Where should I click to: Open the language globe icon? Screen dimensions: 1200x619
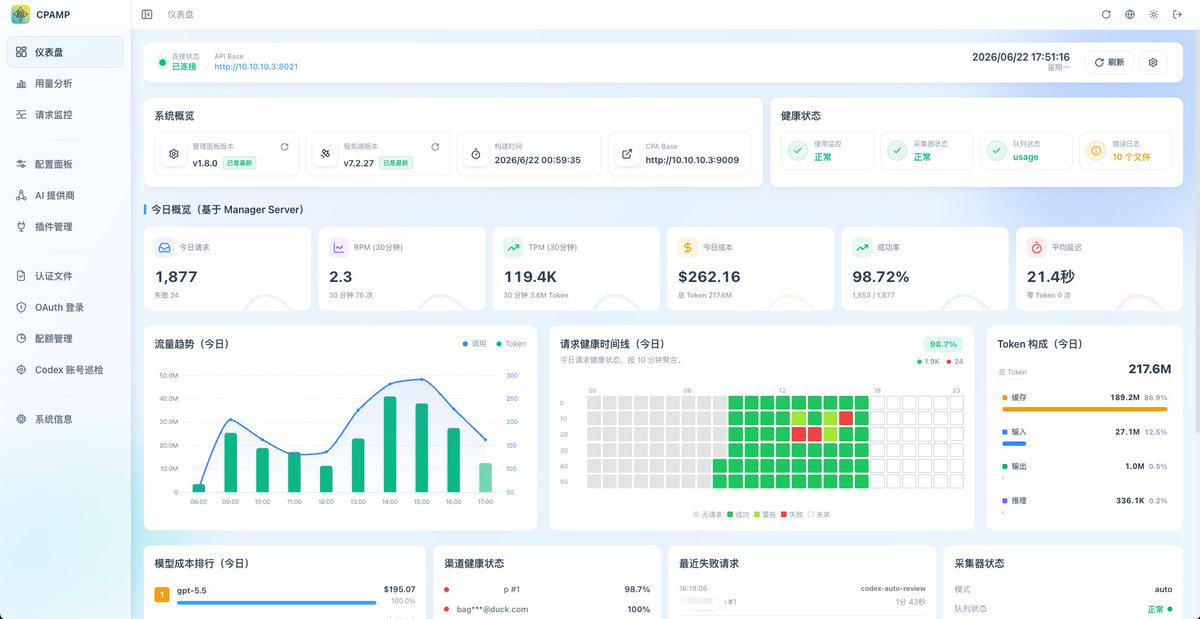[1130, 15]
